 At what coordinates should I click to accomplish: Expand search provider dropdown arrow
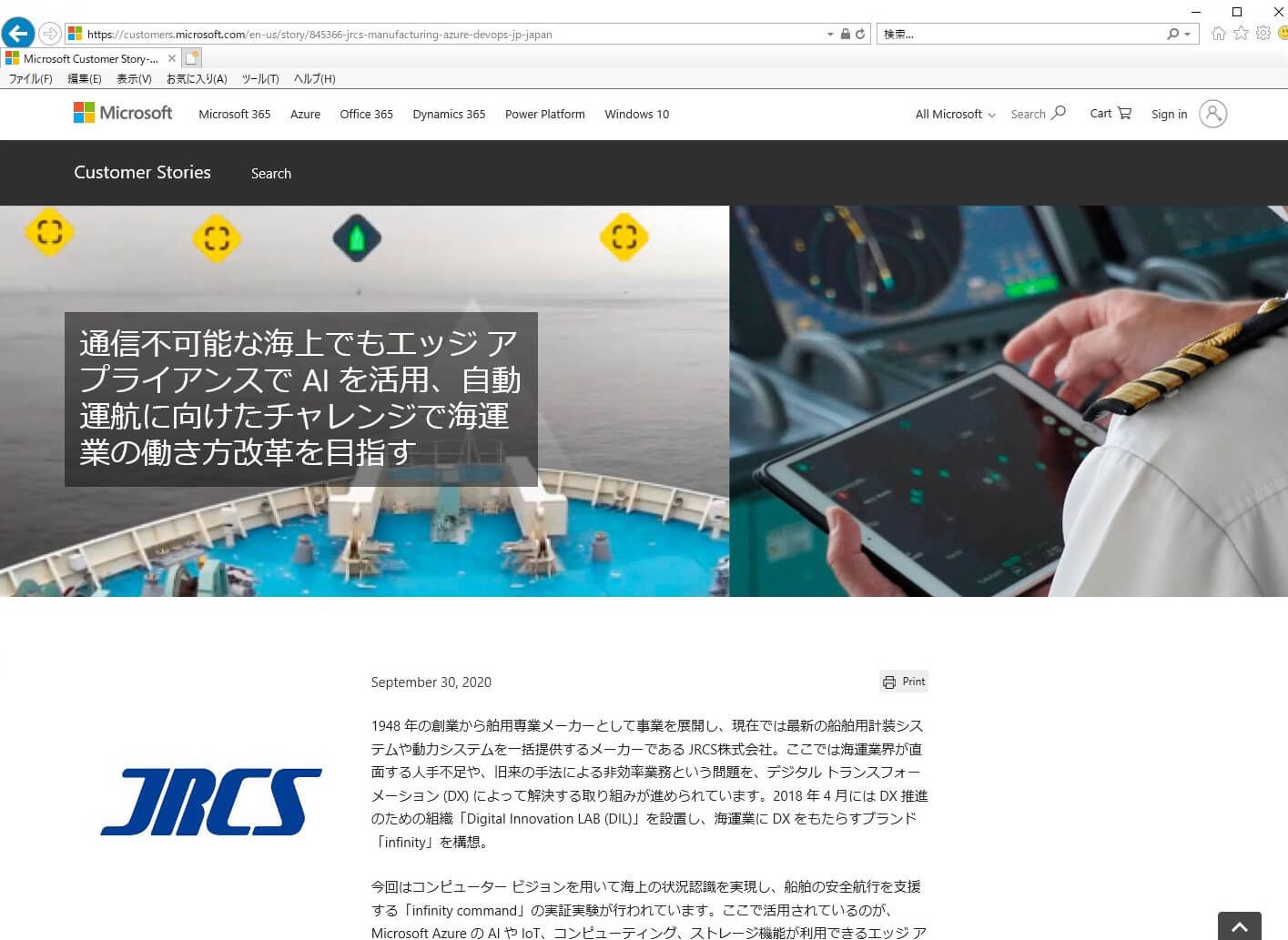(1187, 35)
